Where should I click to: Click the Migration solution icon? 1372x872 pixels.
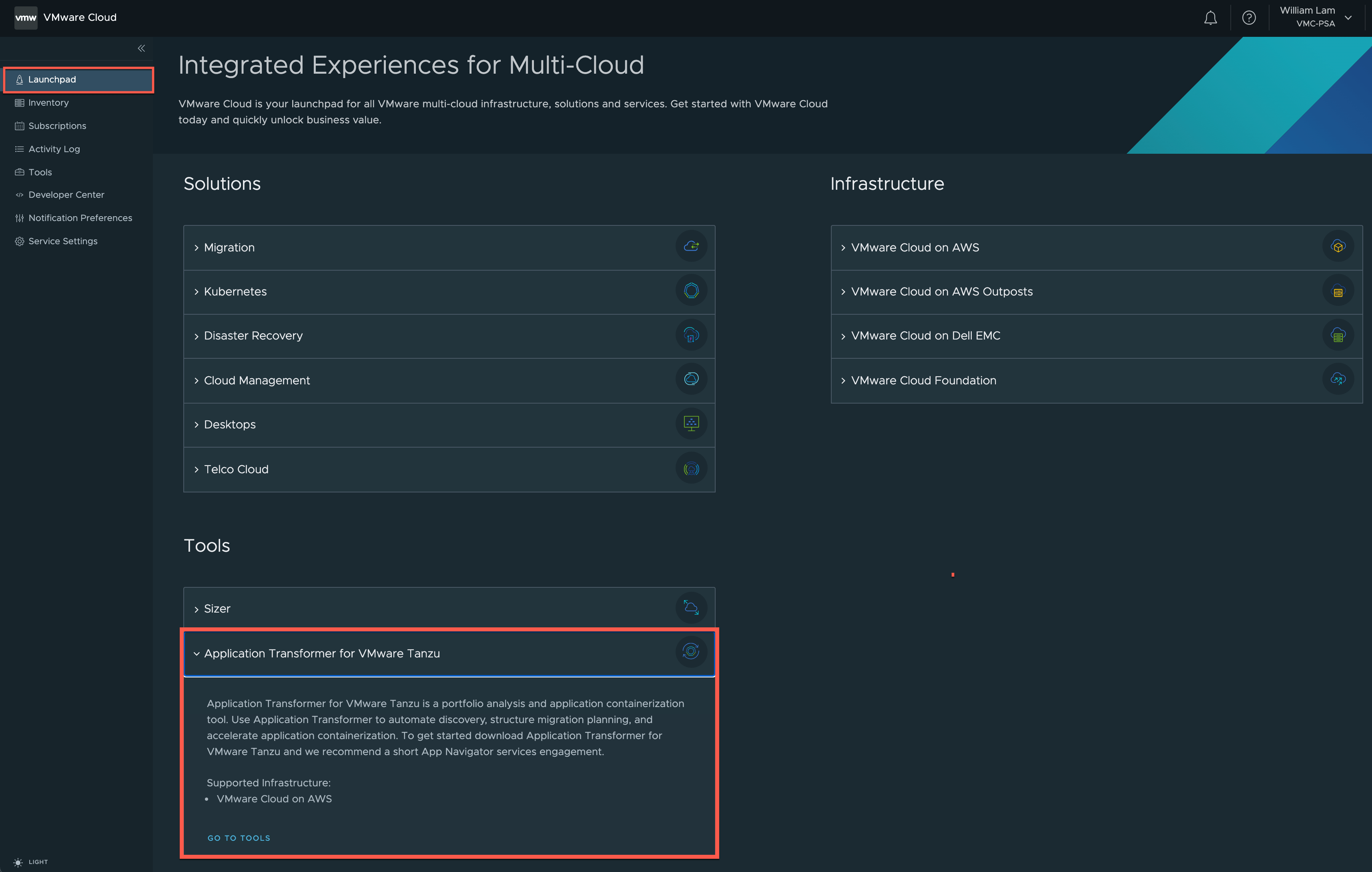pos(691,246)
